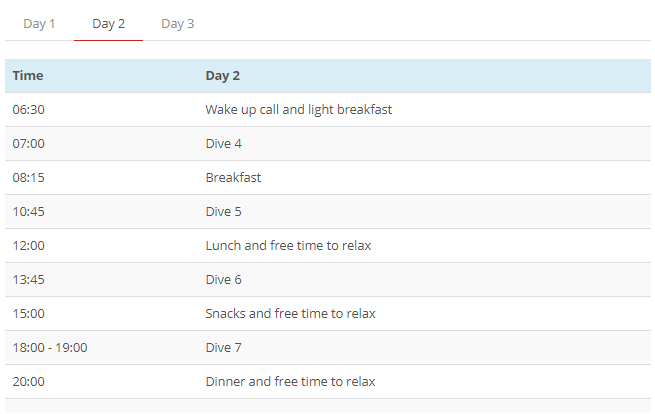Open the Day 3 tab
The width and height of the screenshot is (655, 414).
click(178, 24)
